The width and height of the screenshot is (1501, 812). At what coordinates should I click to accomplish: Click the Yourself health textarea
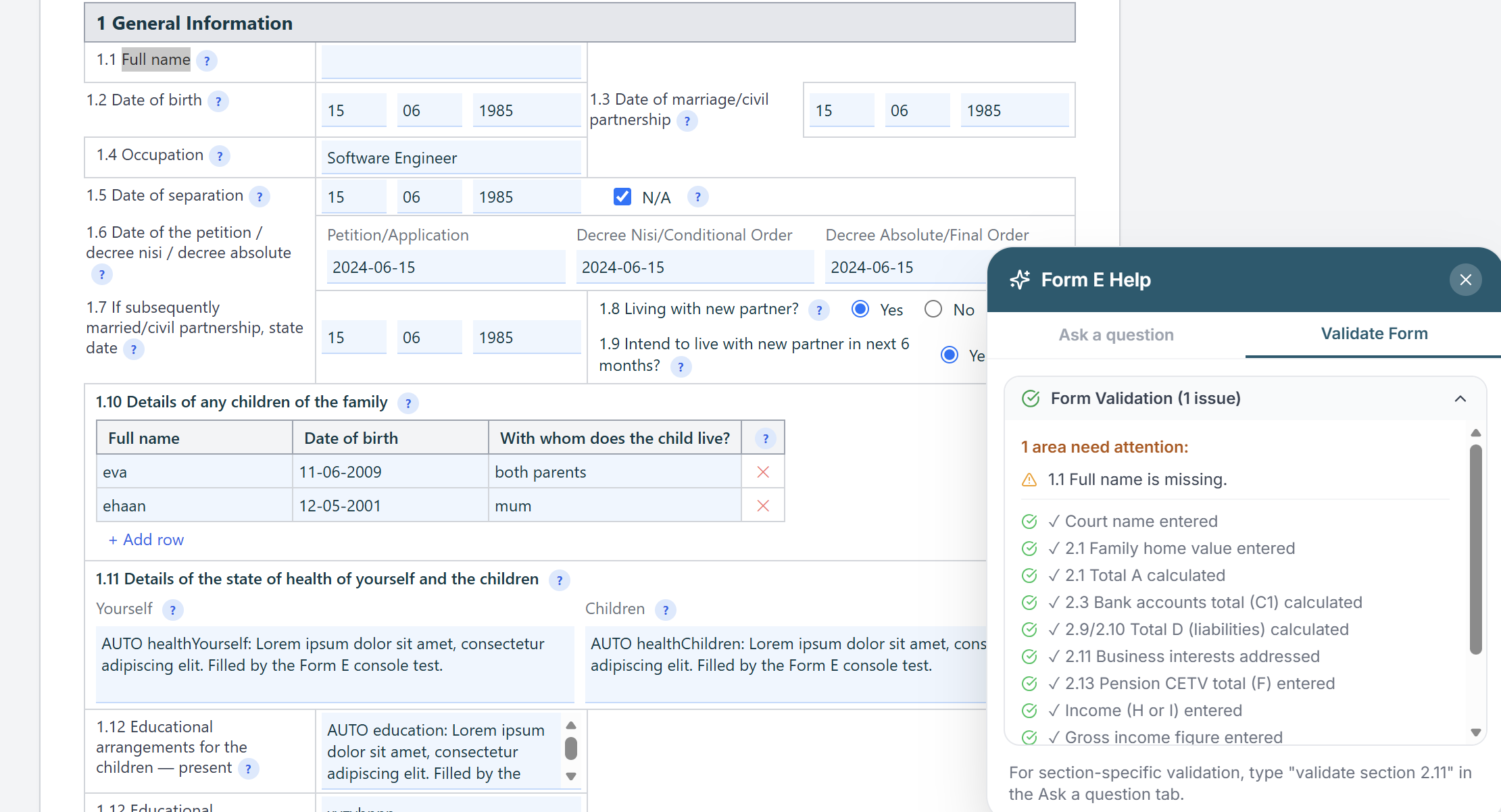click(335, 663)
